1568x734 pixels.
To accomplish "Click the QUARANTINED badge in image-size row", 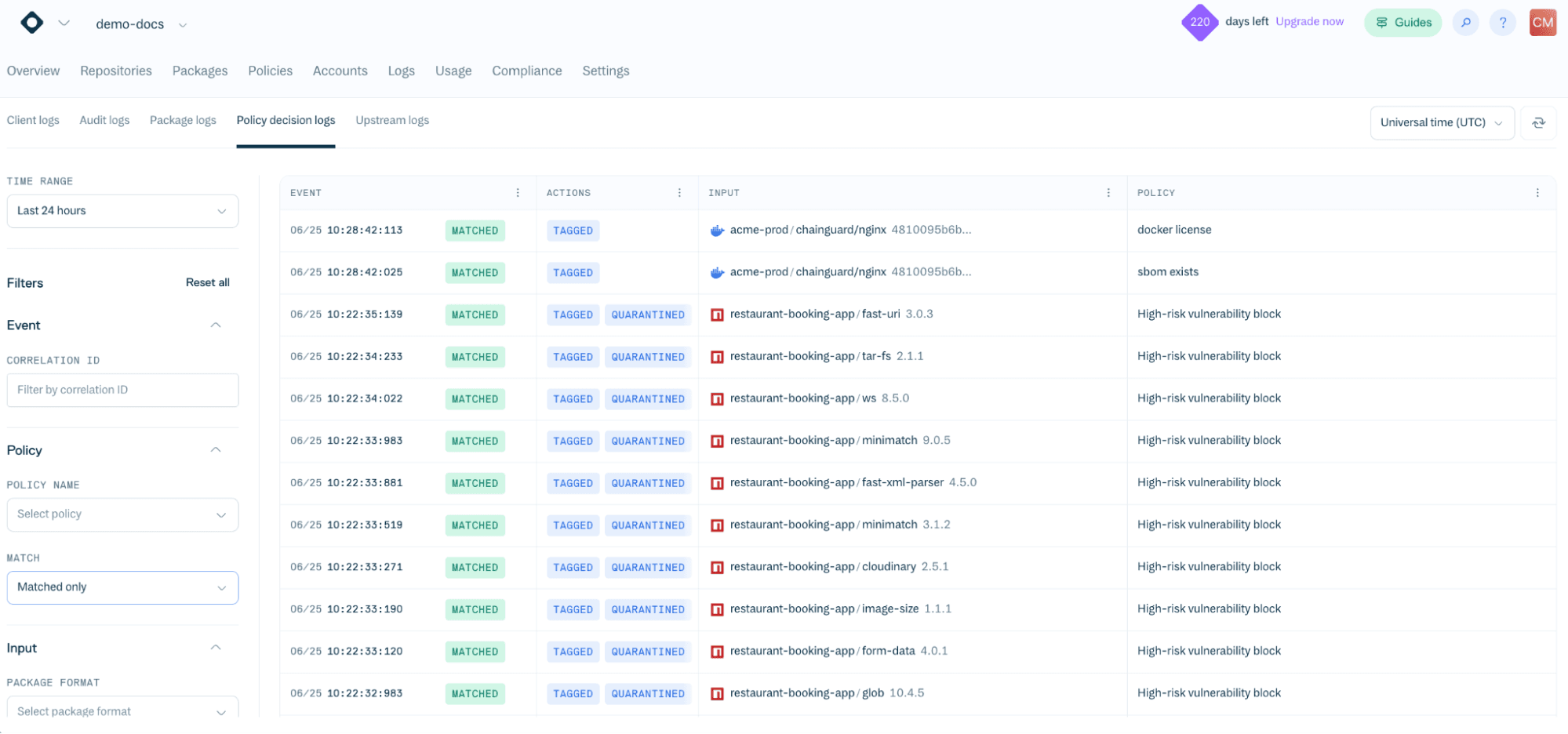I will pyautogui.click(x=648, y=609).
